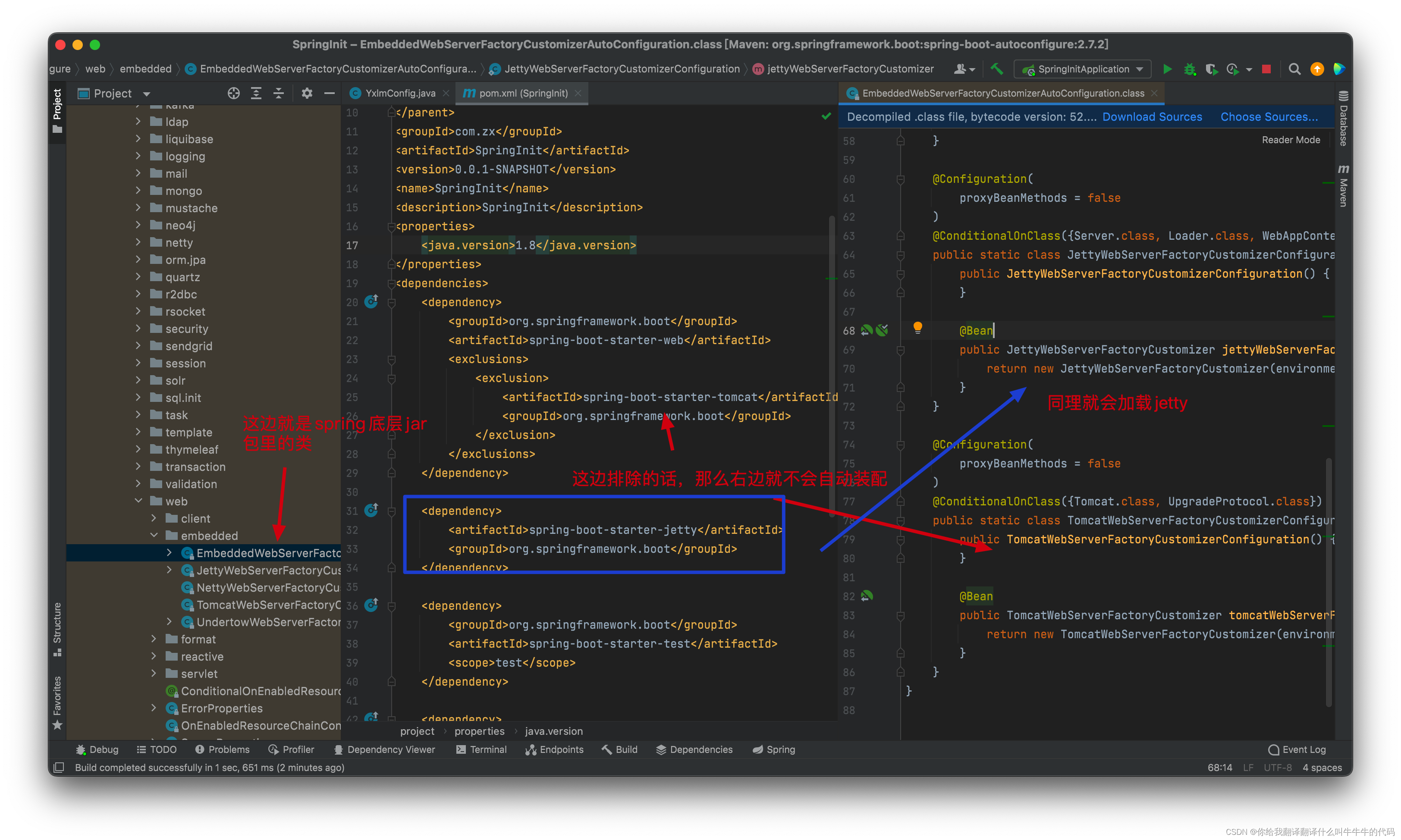1401x840 pixels.
Task: Collapse the embedded folder
Action: [154, 536]
